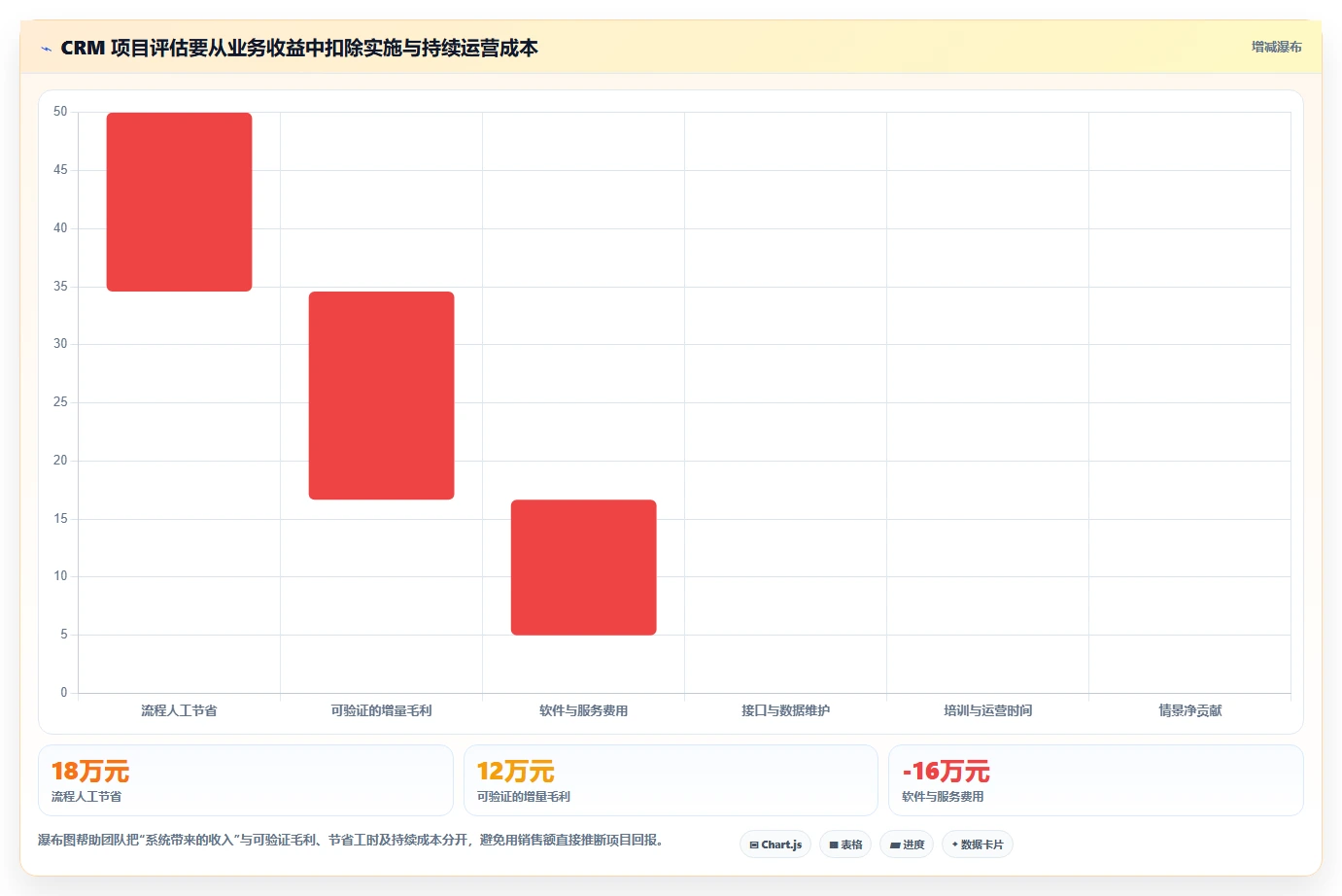Click the red 流程人工节省 waterfall bar
This screenshot has width=1342, height=896.
point(179,202)
